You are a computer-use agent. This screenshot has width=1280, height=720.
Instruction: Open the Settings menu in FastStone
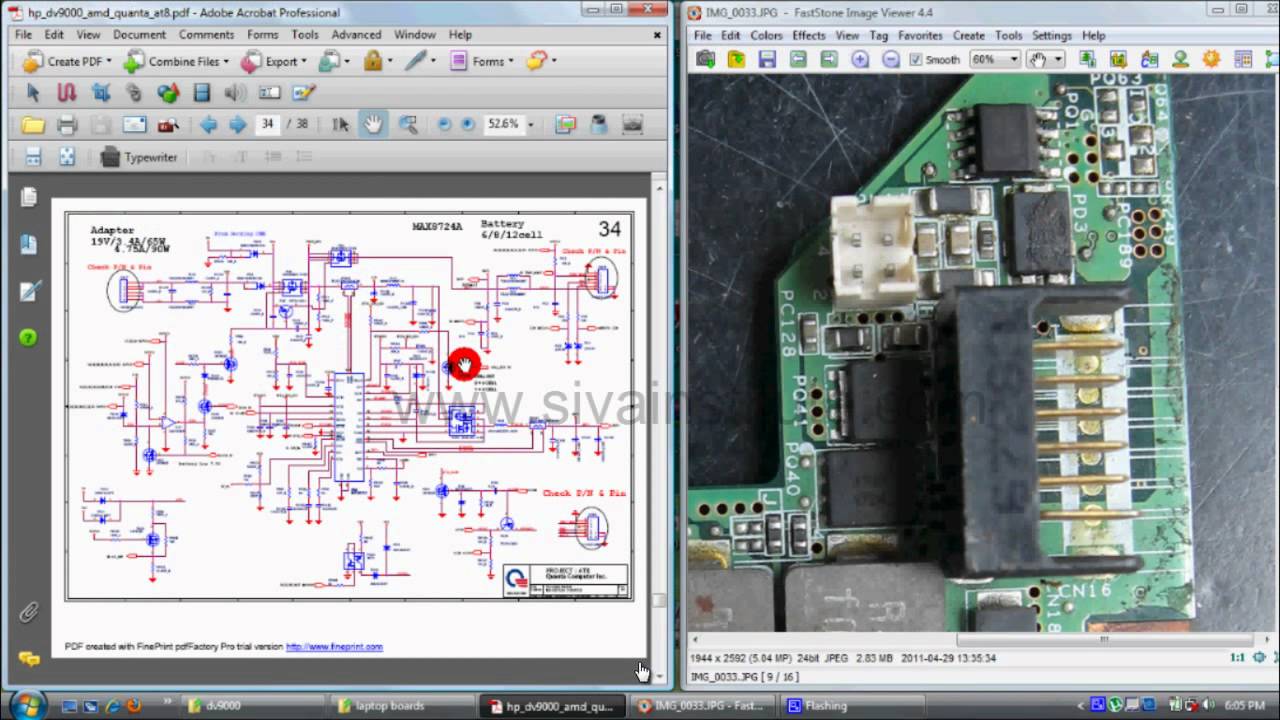pos(1052,35)
